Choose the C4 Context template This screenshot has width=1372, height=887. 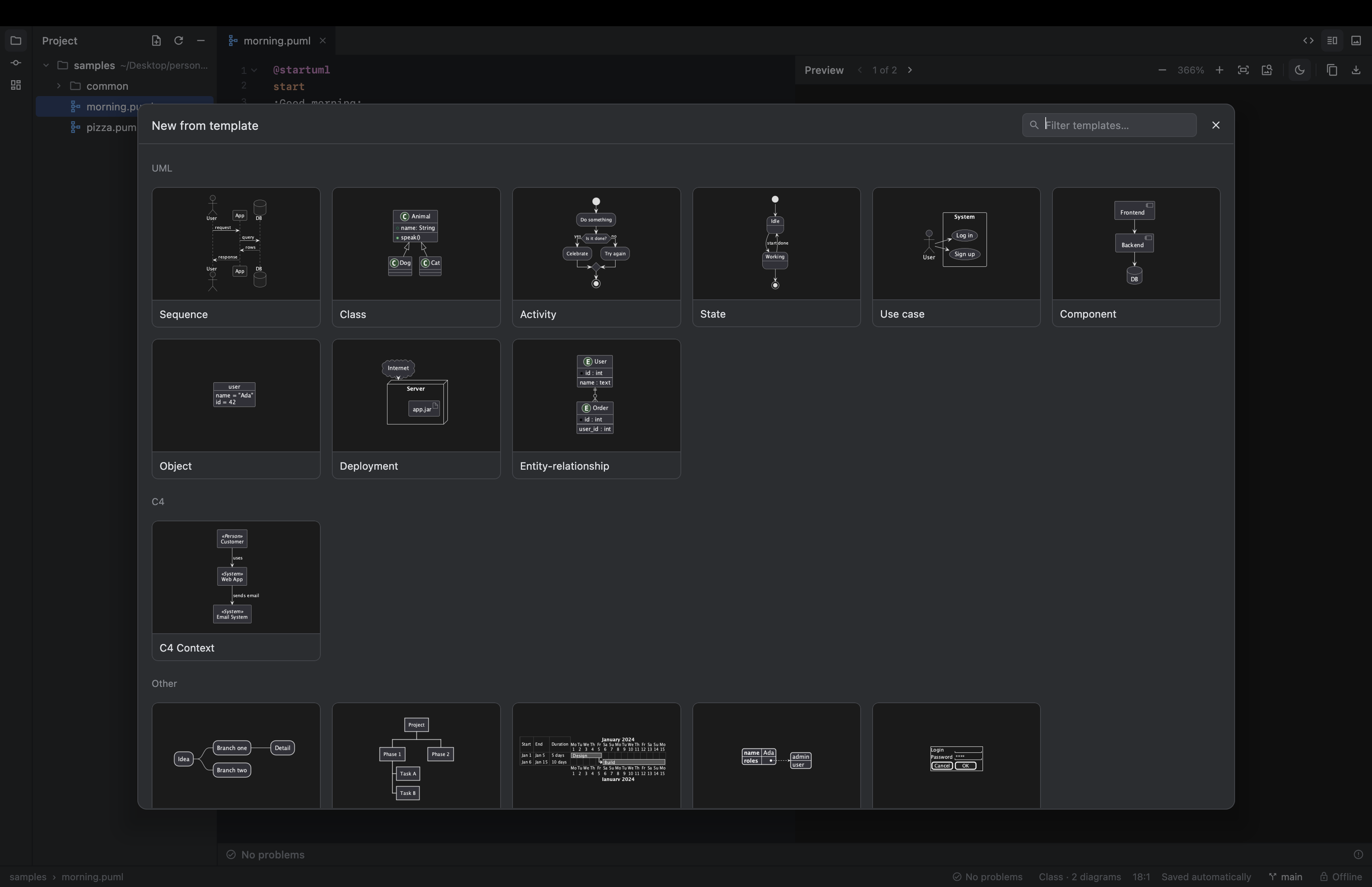[235, 590]
